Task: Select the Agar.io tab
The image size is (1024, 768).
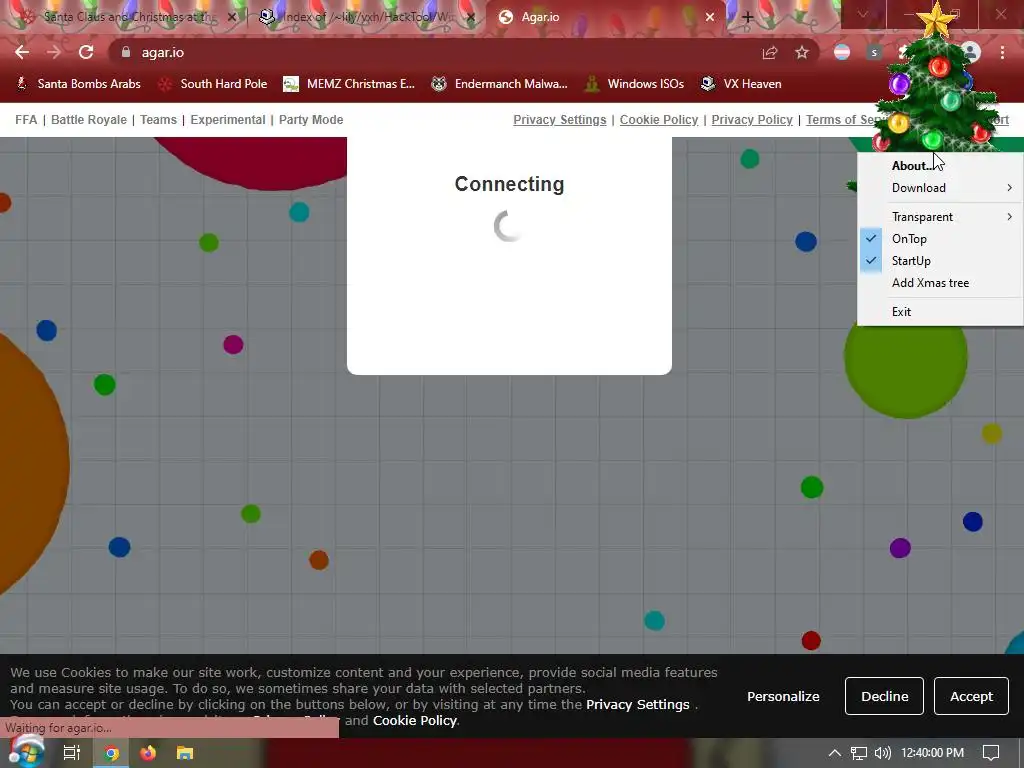Action: pos(604,17)
